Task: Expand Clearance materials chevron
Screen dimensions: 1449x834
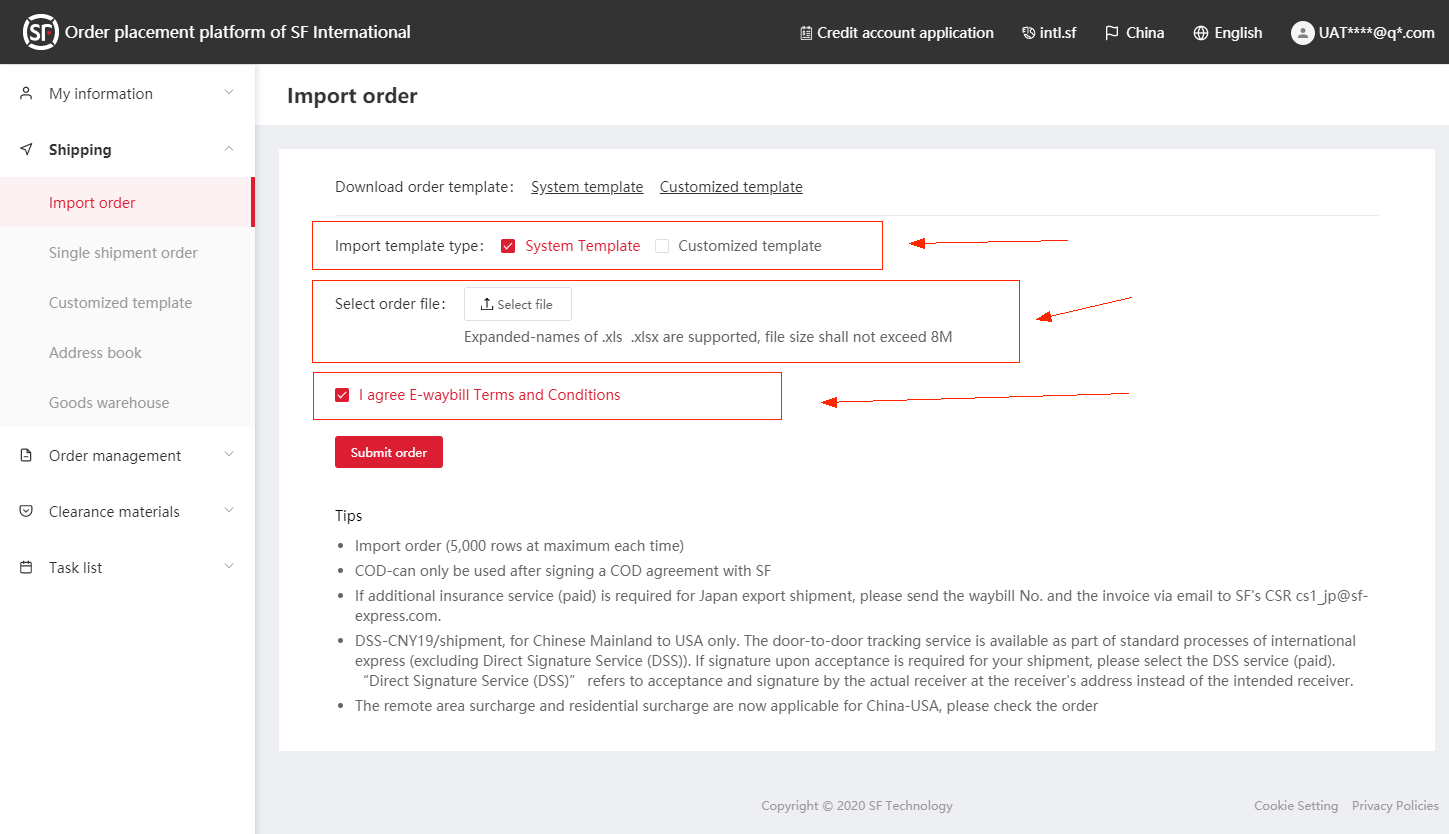Action: 229,511
